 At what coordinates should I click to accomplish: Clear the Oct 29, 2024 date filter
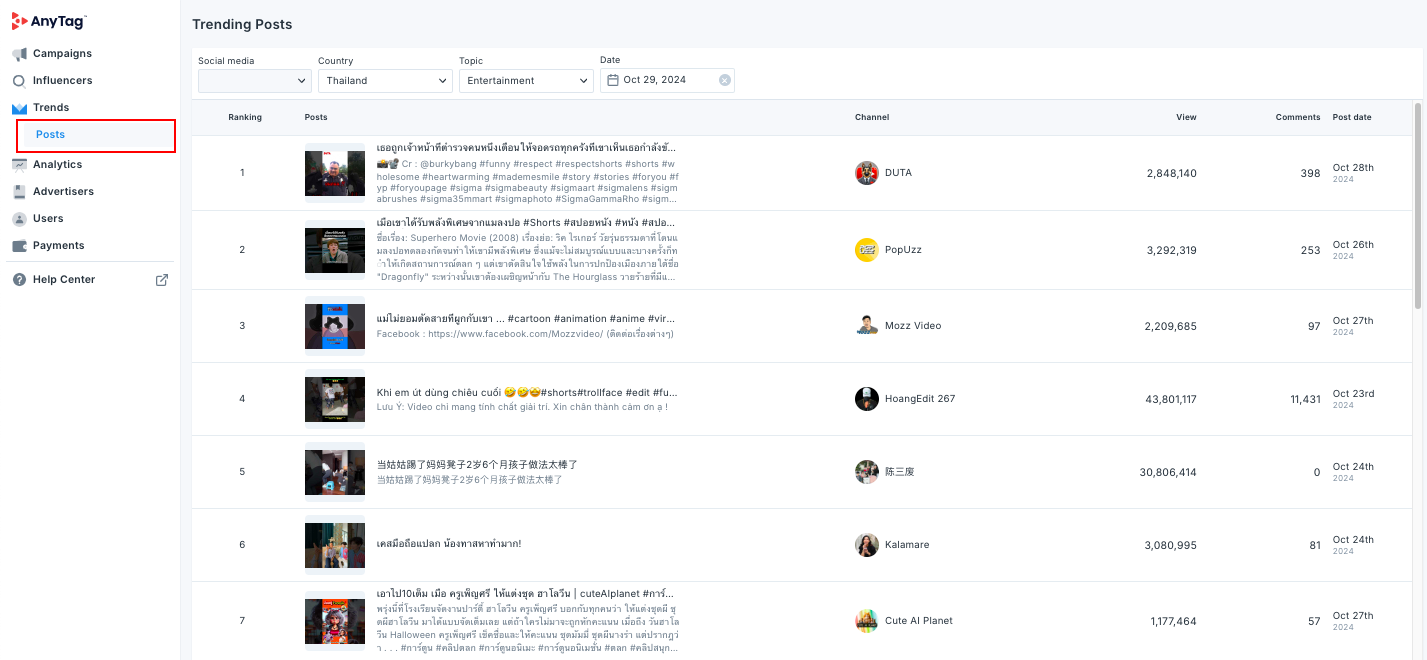pos(725,81)
